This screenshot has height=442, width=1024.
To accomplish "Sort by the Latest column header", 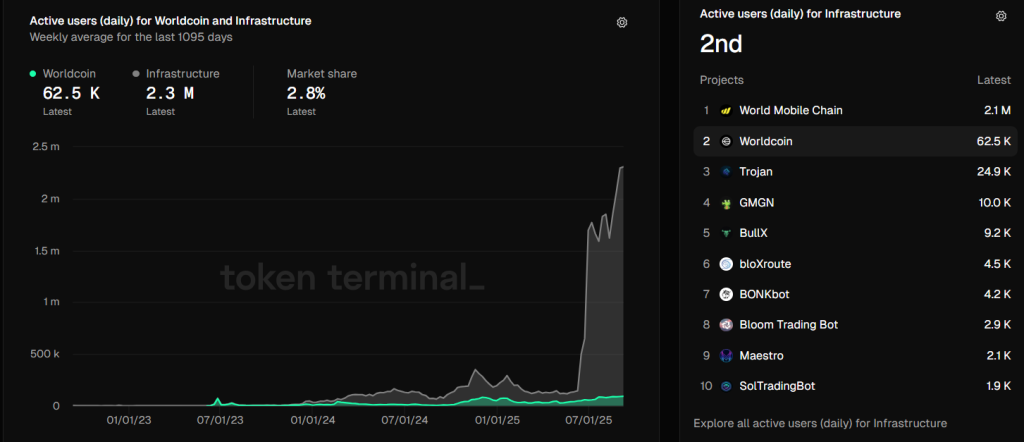I will pos(993,80).
